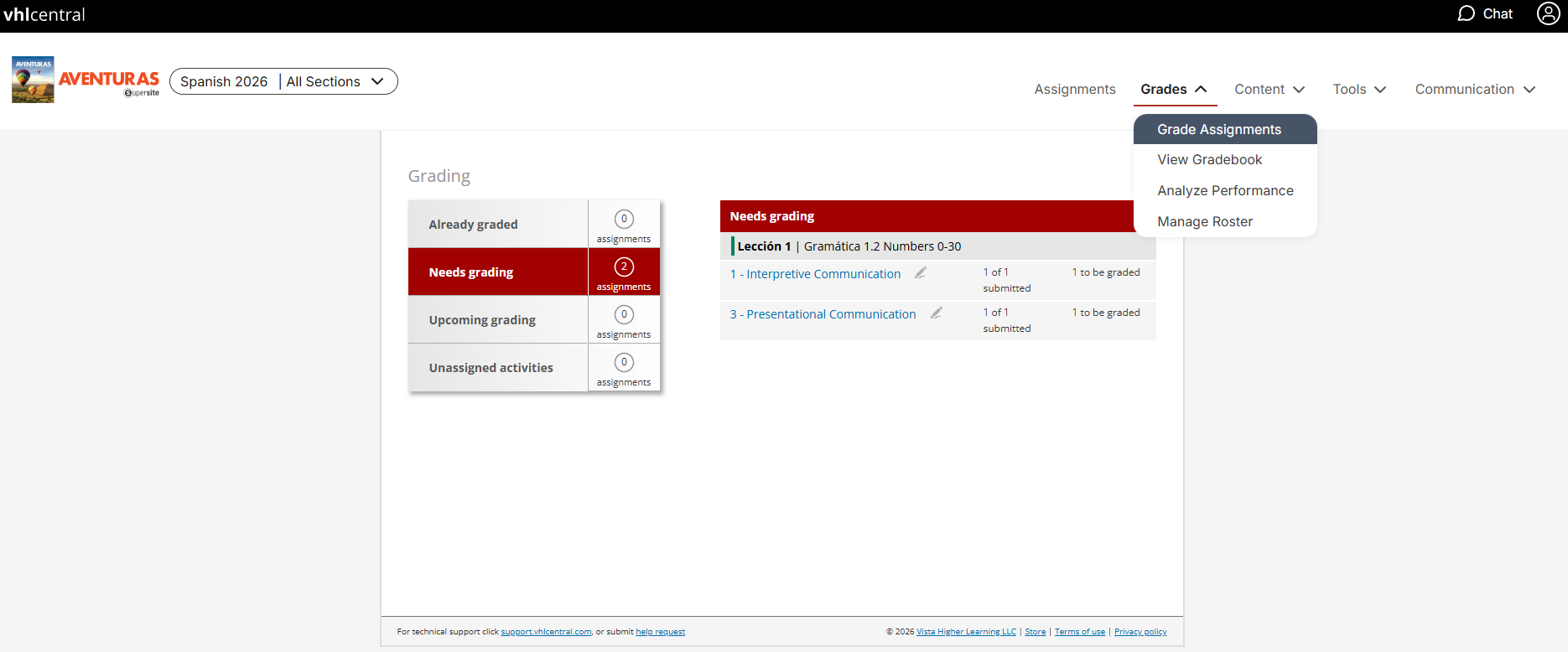Open the Privacy policy link
The height and width of the screenshot is (652, 1568).
tap(1140, 632)
